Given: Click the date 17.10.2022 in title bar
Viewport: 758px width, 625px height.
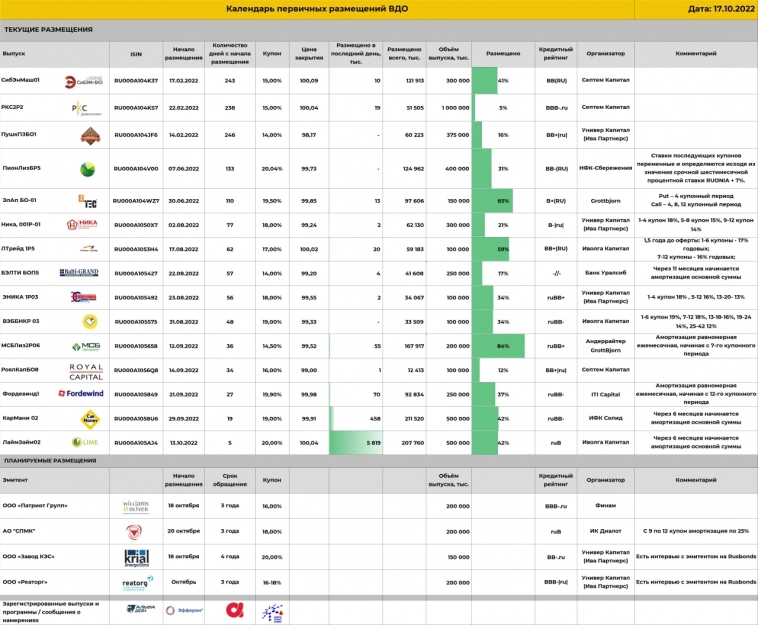Looking at the screenshot, I should (x=720, y=9).
